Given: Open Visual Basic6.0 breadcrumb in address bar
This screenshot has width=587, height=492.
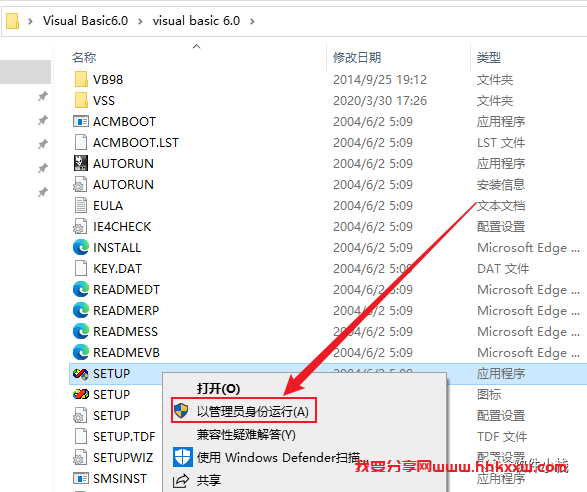Looking at the screenshot, I should click(x=85, y=21).
